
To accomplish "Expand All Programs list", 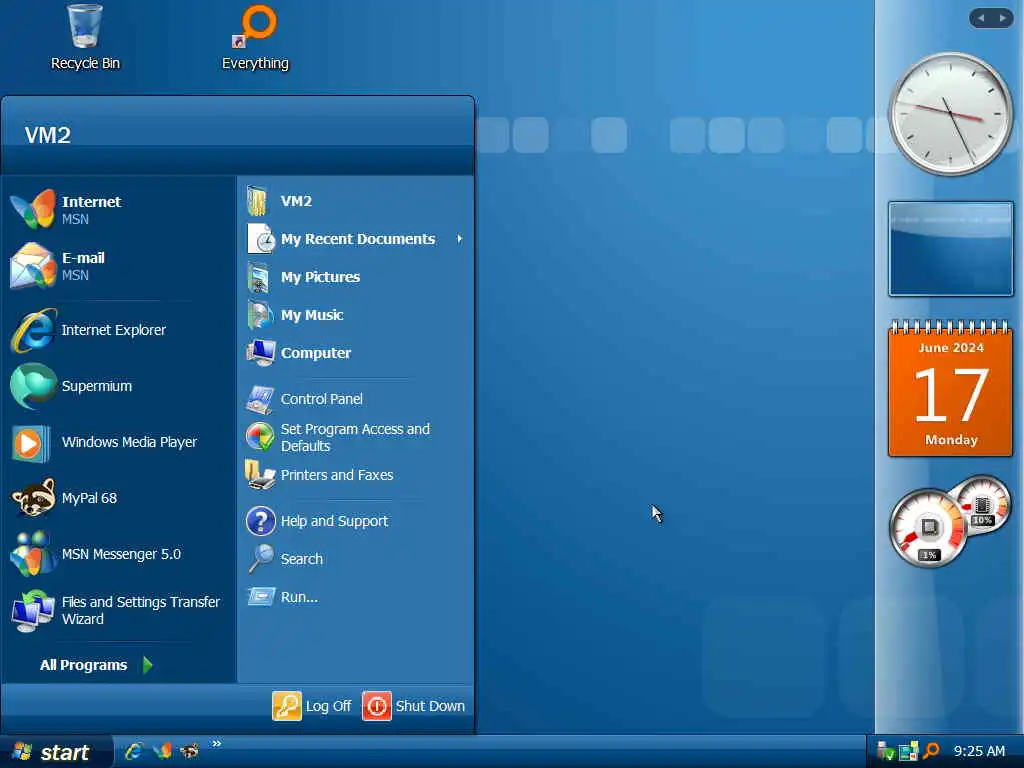I will pos(96,665).
